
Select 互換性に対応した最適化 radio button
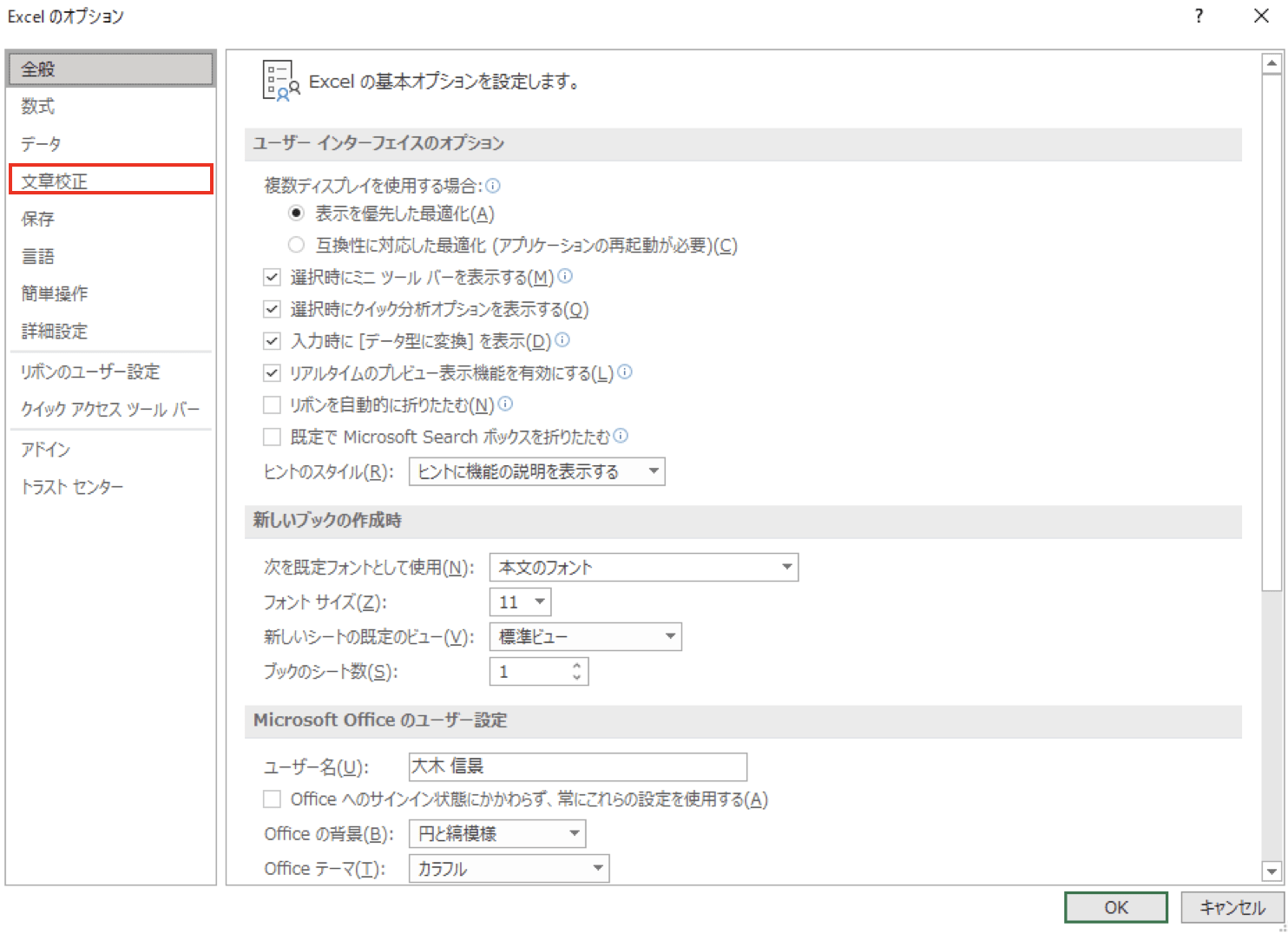point(297,245)
